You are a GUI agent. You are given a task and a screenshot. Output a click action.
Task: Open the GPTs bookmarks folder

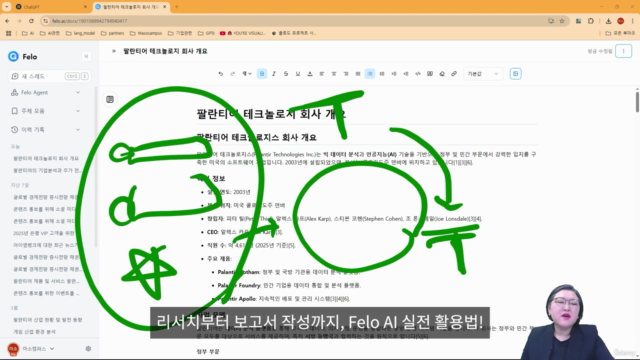tap(206, 33)
